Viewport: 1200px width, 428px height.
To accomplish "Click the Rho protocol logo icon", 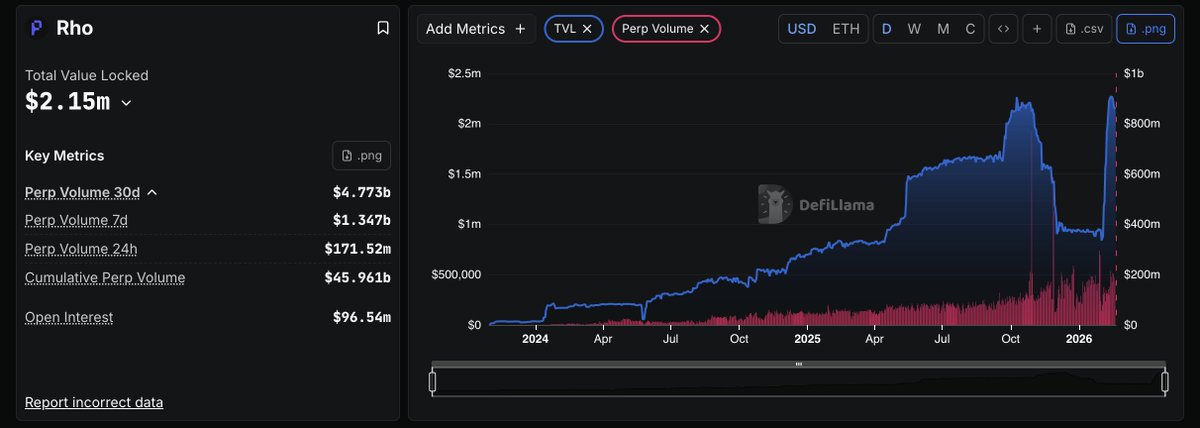I will (37, 28).
